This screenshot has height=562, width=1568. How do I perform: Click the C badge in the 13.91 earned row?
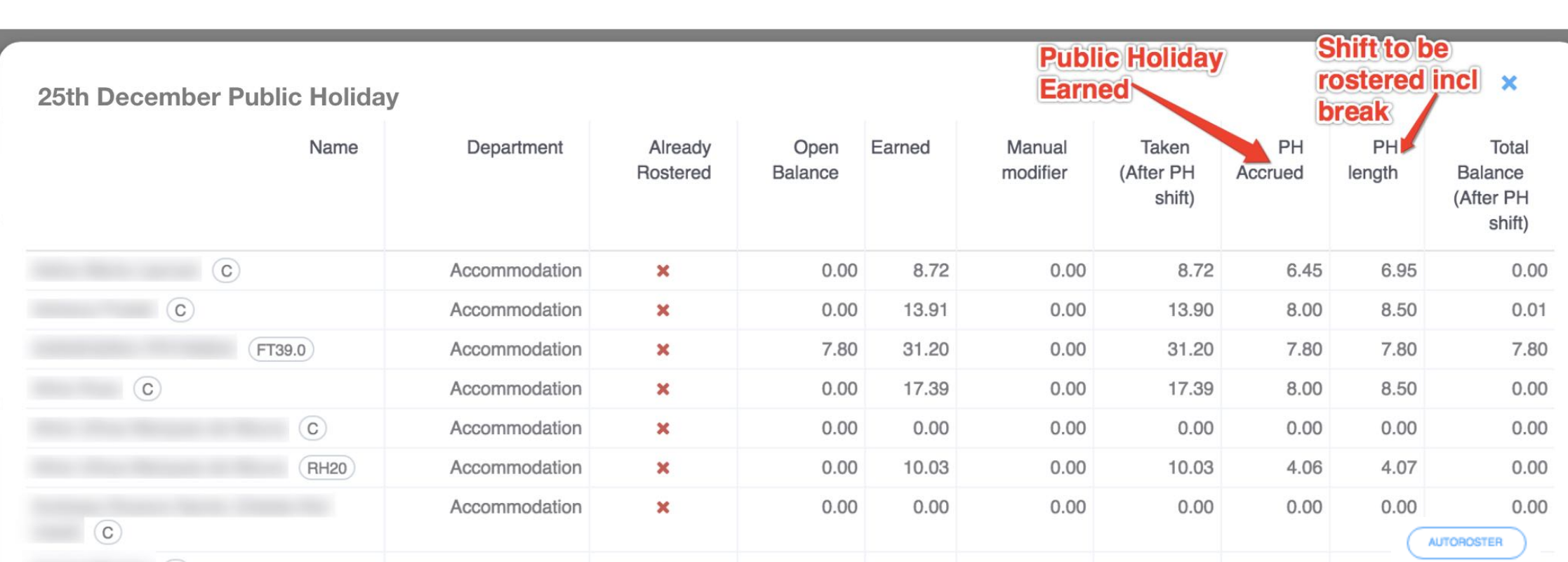(x=180, y=310)
